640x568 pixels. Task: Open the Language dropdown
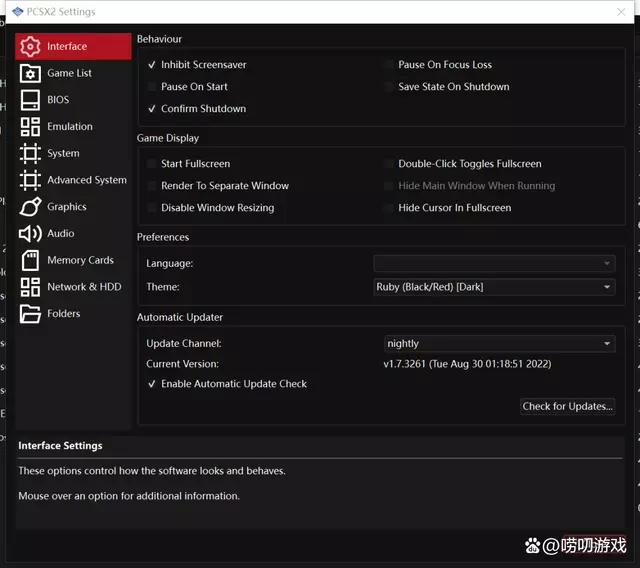pyautogui.click(x=494, y=264)
